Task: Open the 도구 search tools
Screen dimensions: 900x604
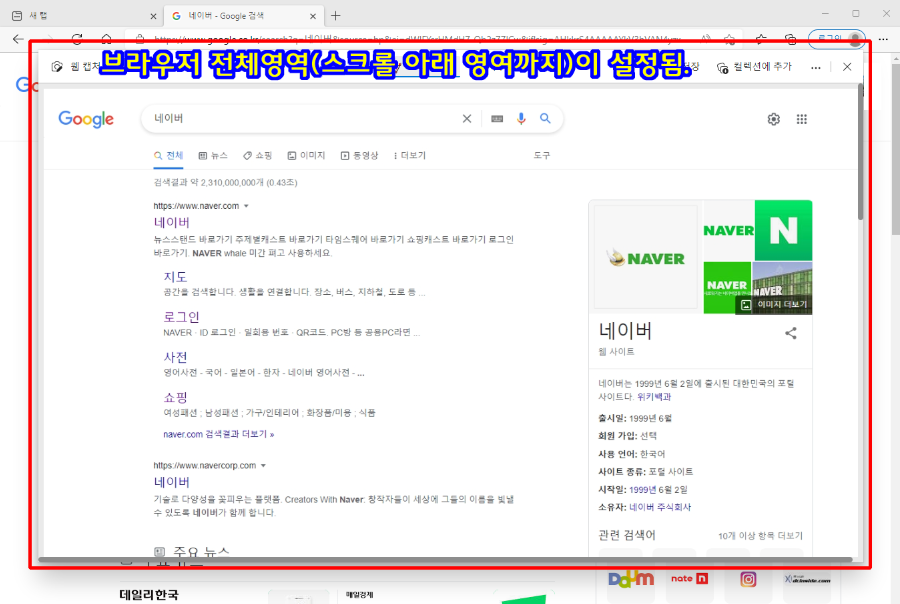Action: coord(542,156)
